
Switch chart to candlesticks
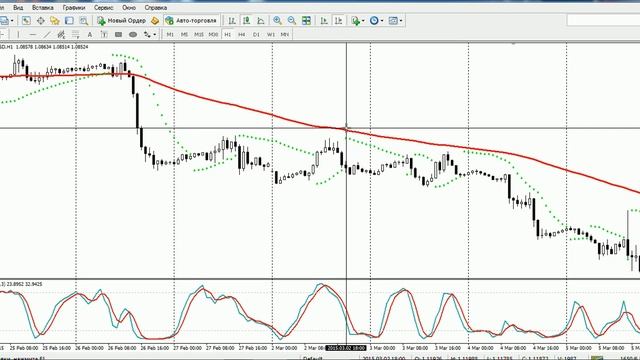click(x=247, y=20)
